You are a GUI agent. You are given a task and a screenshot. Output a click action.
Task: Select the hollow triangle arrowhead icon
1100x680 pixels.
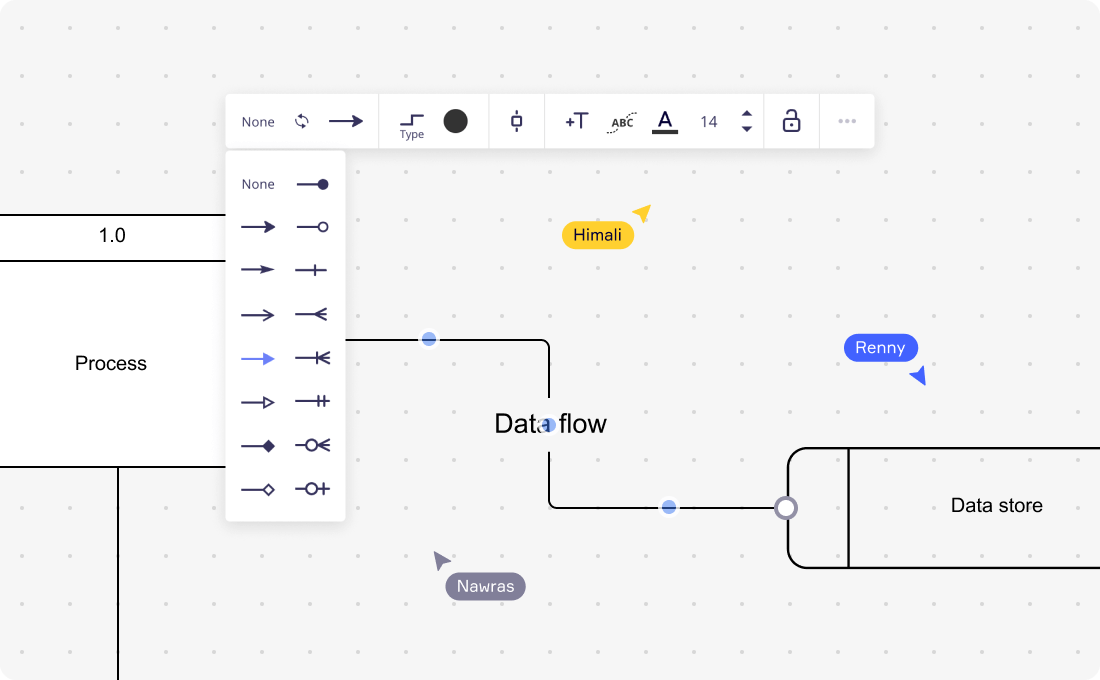point(258,401)
